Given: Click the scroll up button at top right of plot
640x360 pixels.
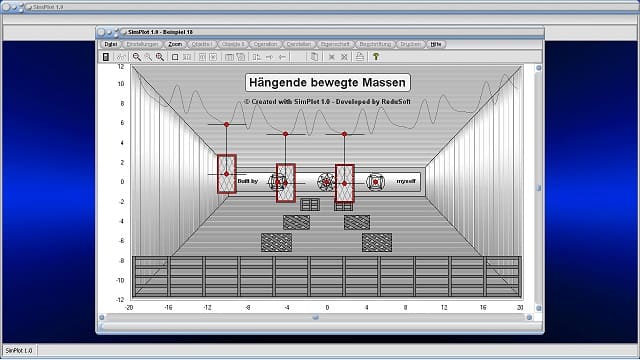Looking at the screenshot, I should pyautogui.click(x=538, y=68).
